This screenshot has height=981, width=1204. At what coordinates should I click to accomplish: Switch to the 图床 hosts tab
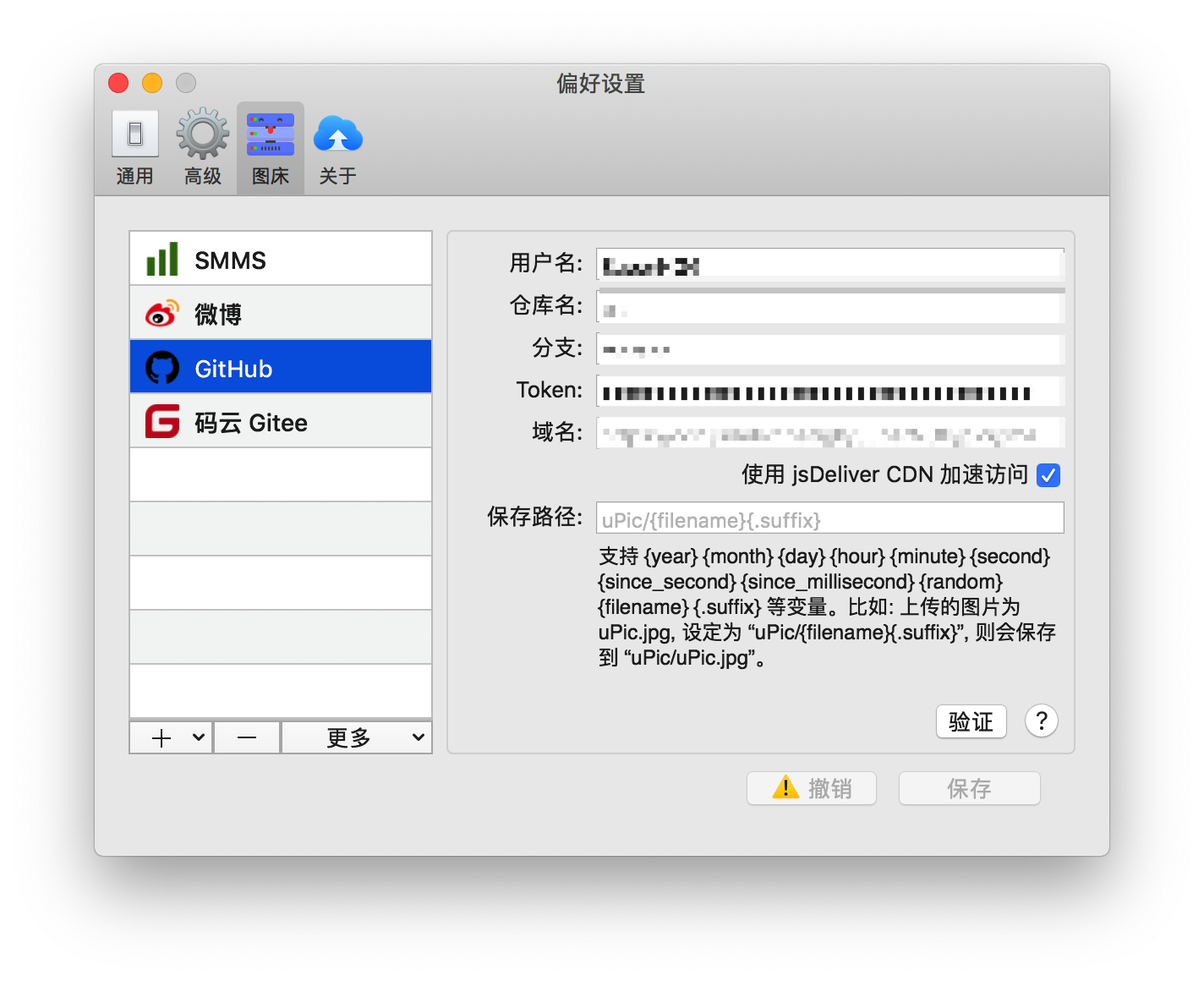(271, 149)
